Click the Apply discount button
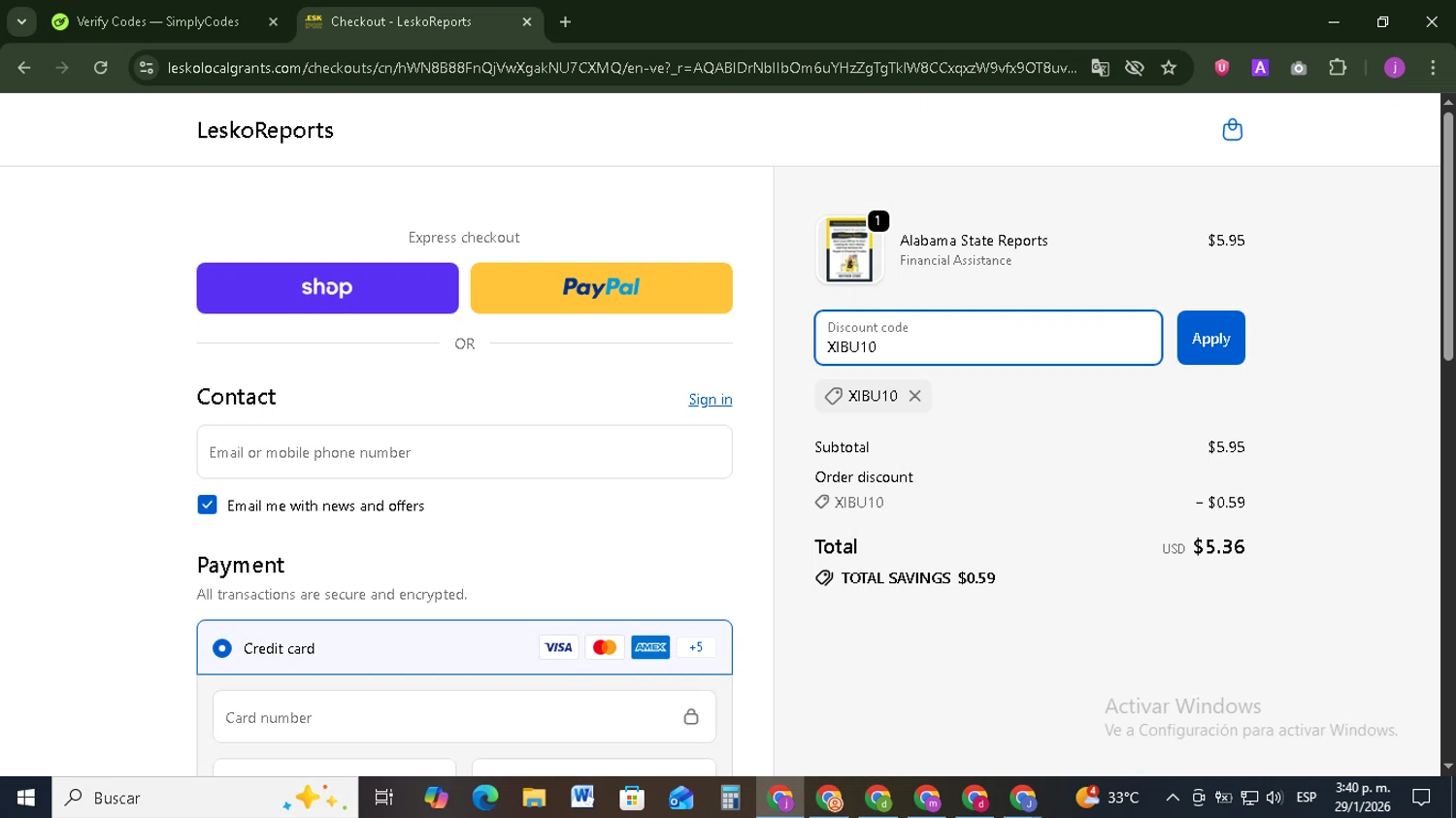Viewport: 1456px width, 818px height. click(1210, 338)
